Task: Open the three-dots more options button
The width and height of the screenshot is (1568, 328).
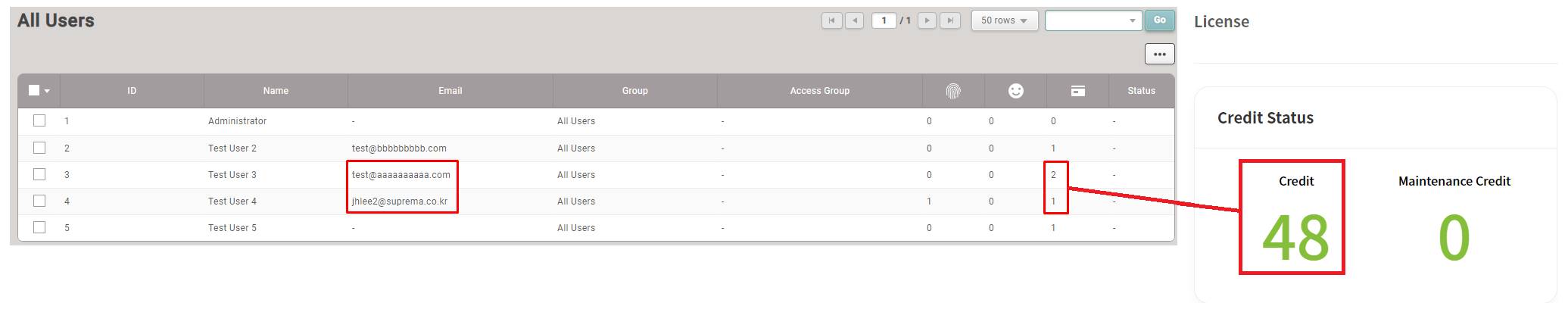Action: pos(1159,54)
